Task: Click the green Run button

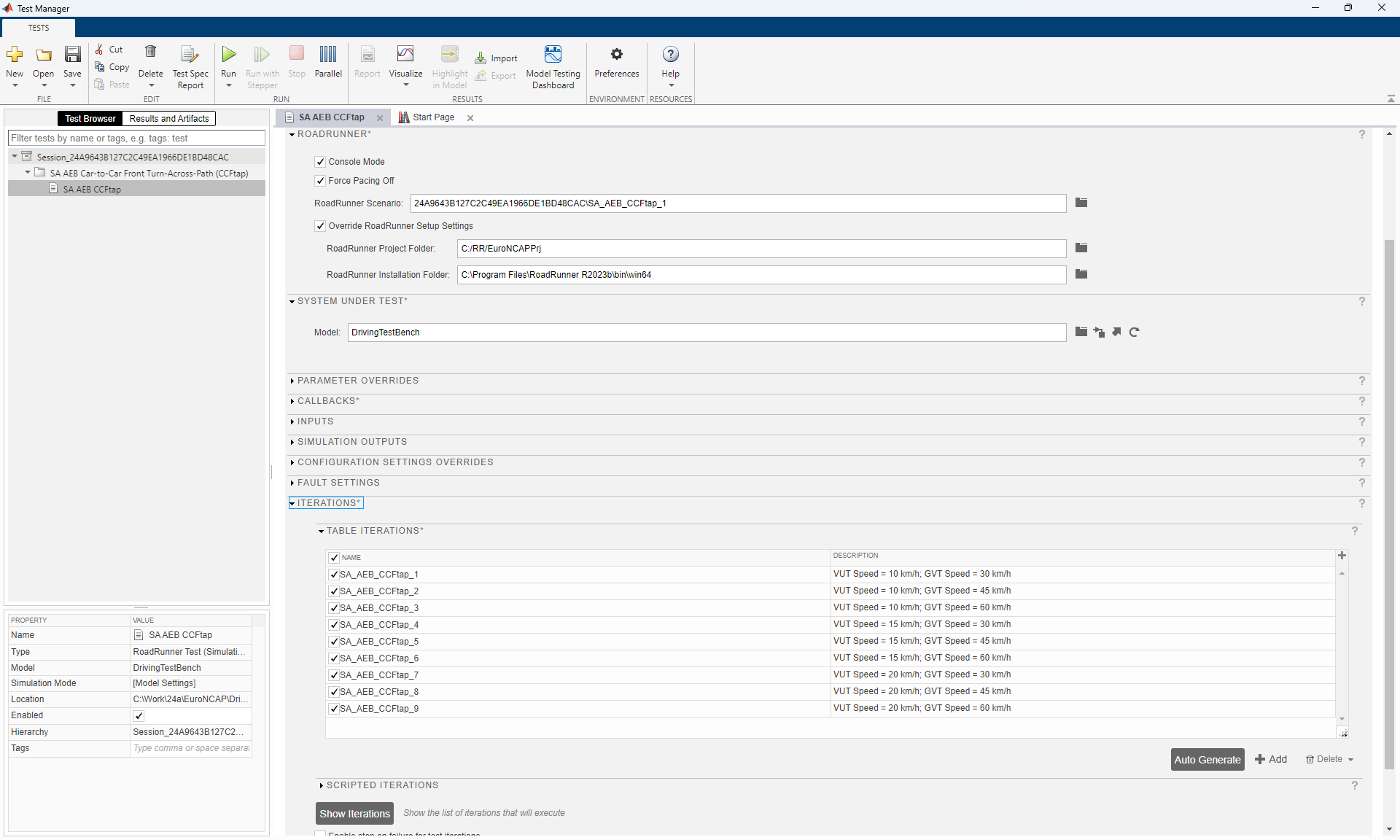Action: (228, 55)
